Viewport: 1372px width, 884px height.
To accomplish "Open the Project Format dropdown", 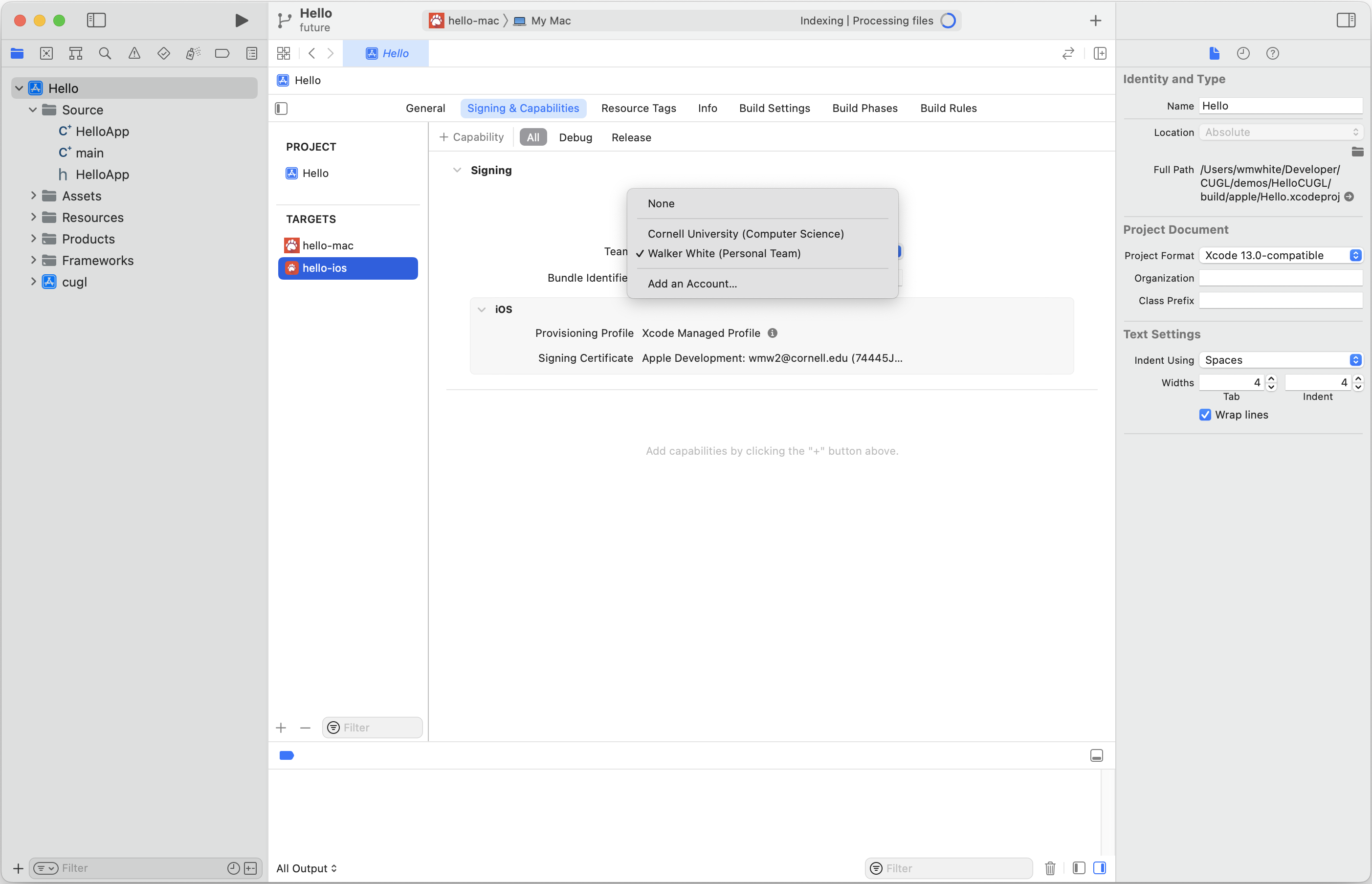I will click(x=1280, y=255).
